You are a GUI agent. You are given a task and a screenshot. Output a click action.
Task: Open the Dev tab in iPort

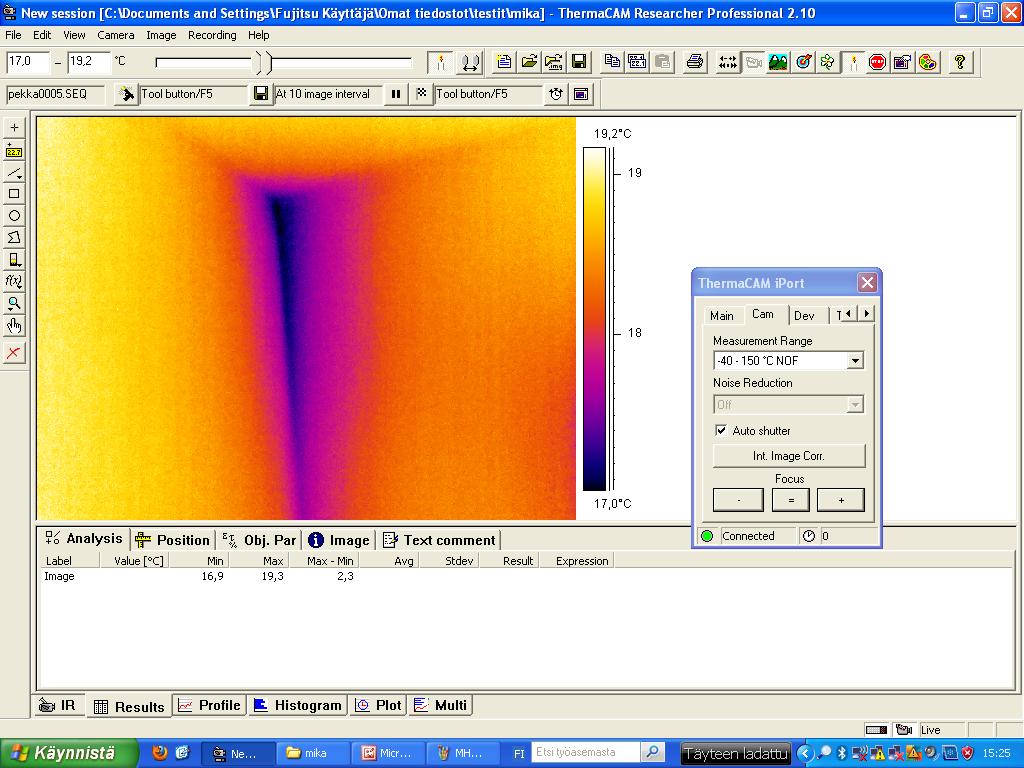click(804, 315)
